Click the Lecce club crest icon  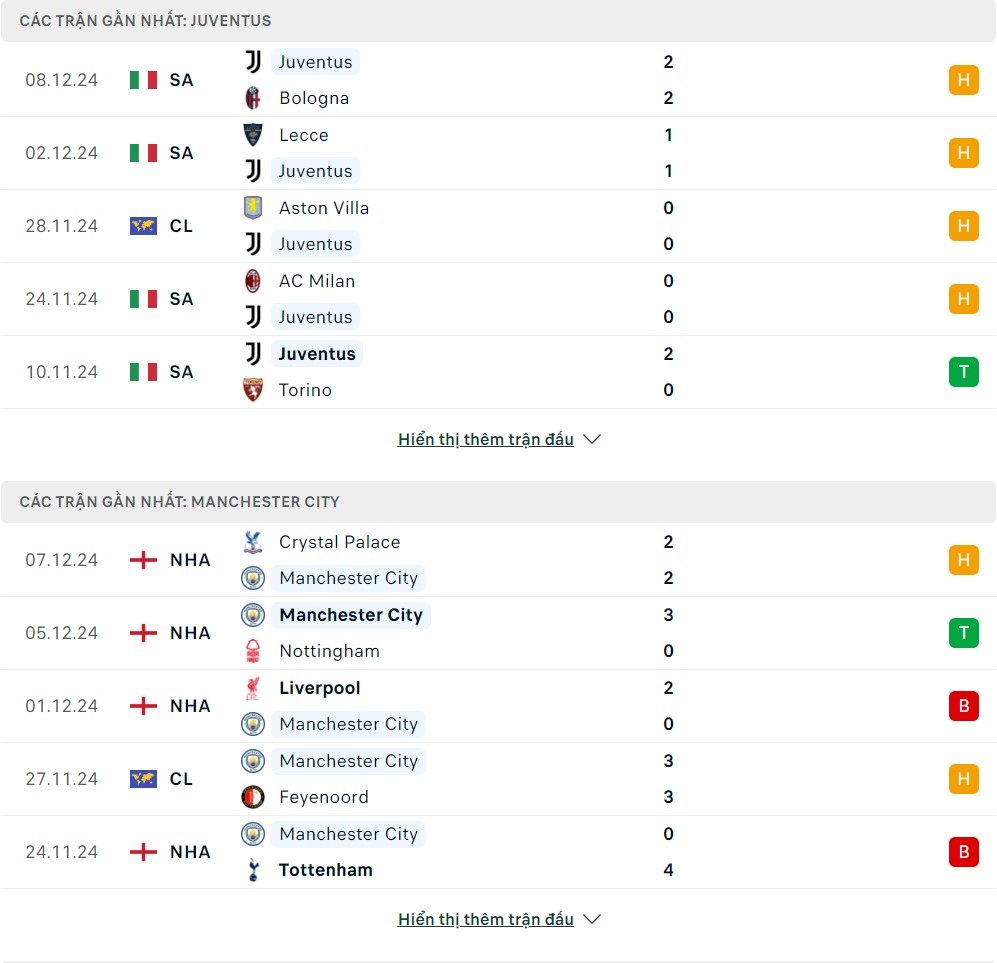tap(253, 135)
